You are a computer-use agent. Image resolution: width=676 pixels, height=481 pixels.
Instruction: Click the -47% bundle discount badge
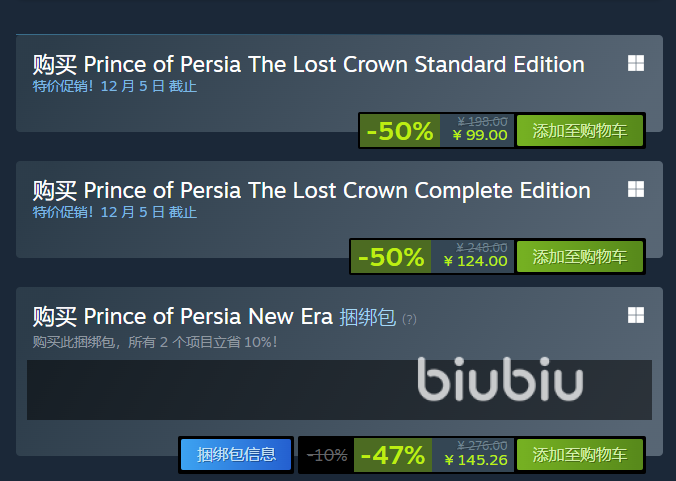coord(392,455)
